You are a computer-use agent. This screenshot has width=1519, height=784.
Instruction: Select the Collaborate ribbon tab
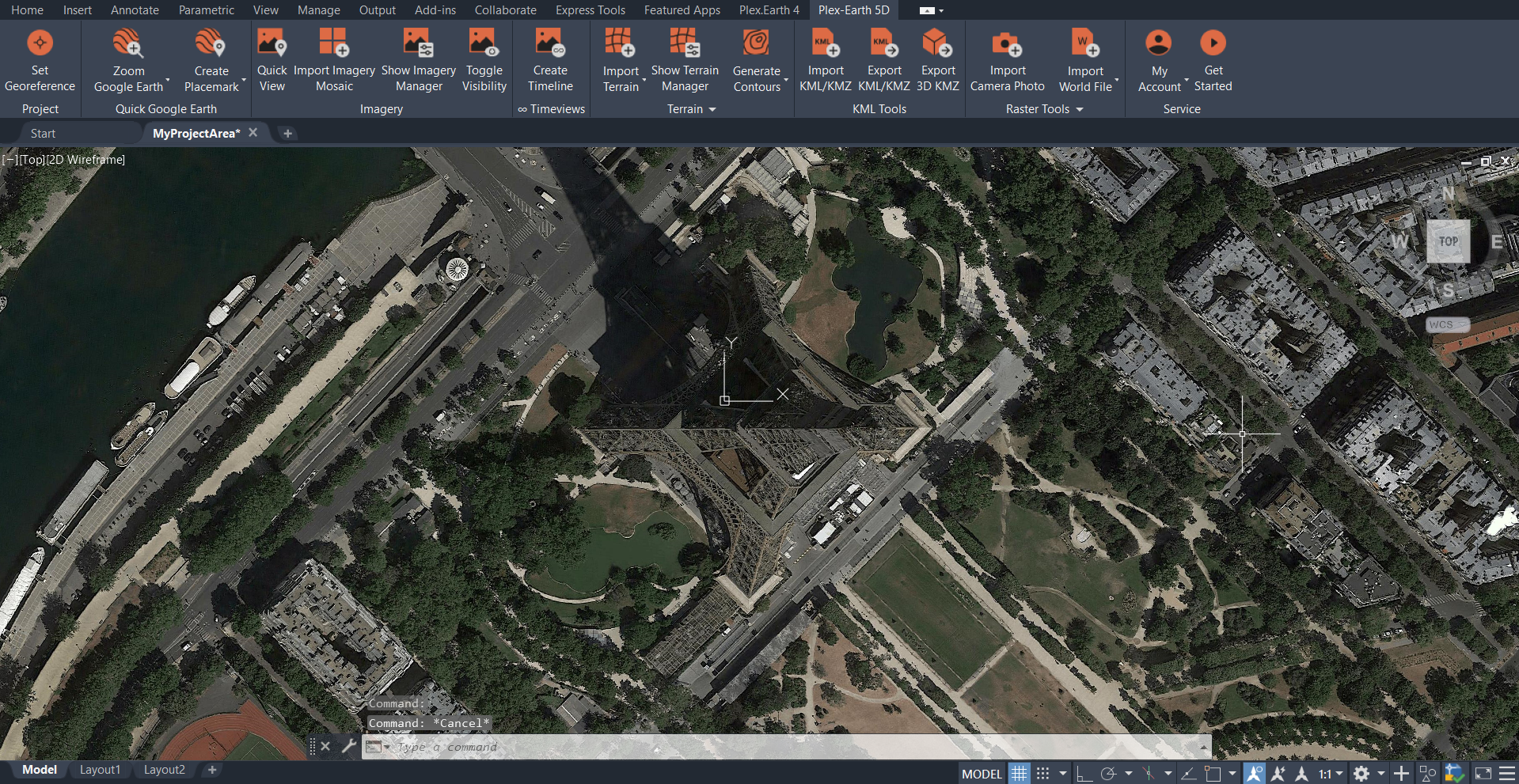point(505,10)
